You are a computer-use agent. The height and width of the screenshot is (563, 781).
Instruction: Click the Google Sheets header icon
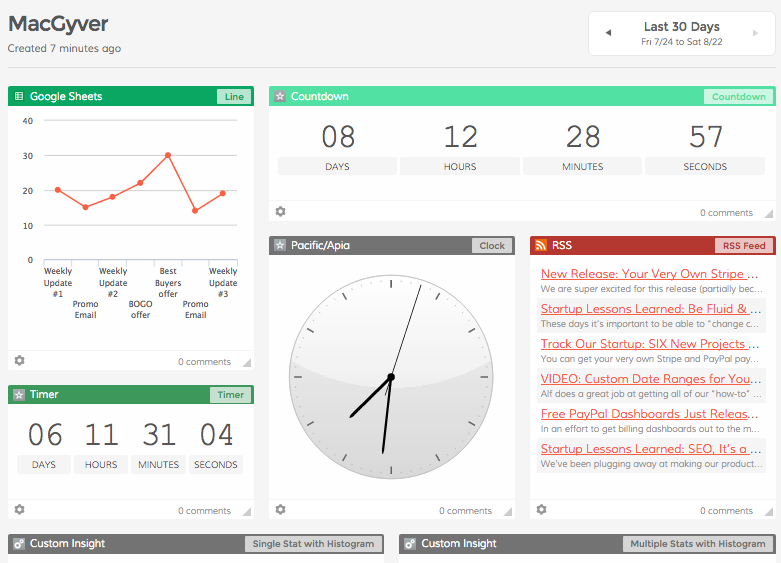point(19,97)
